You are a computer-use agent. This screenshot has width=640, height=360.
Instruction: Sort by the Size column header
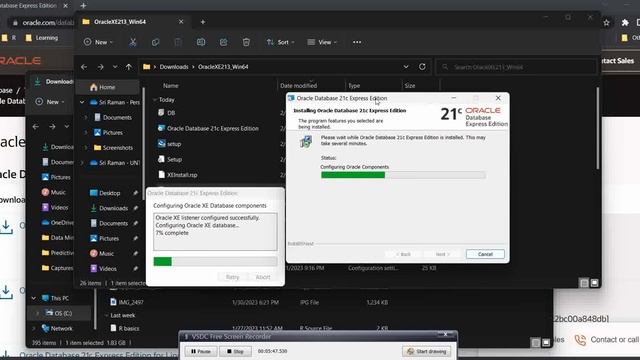[410, 86]
